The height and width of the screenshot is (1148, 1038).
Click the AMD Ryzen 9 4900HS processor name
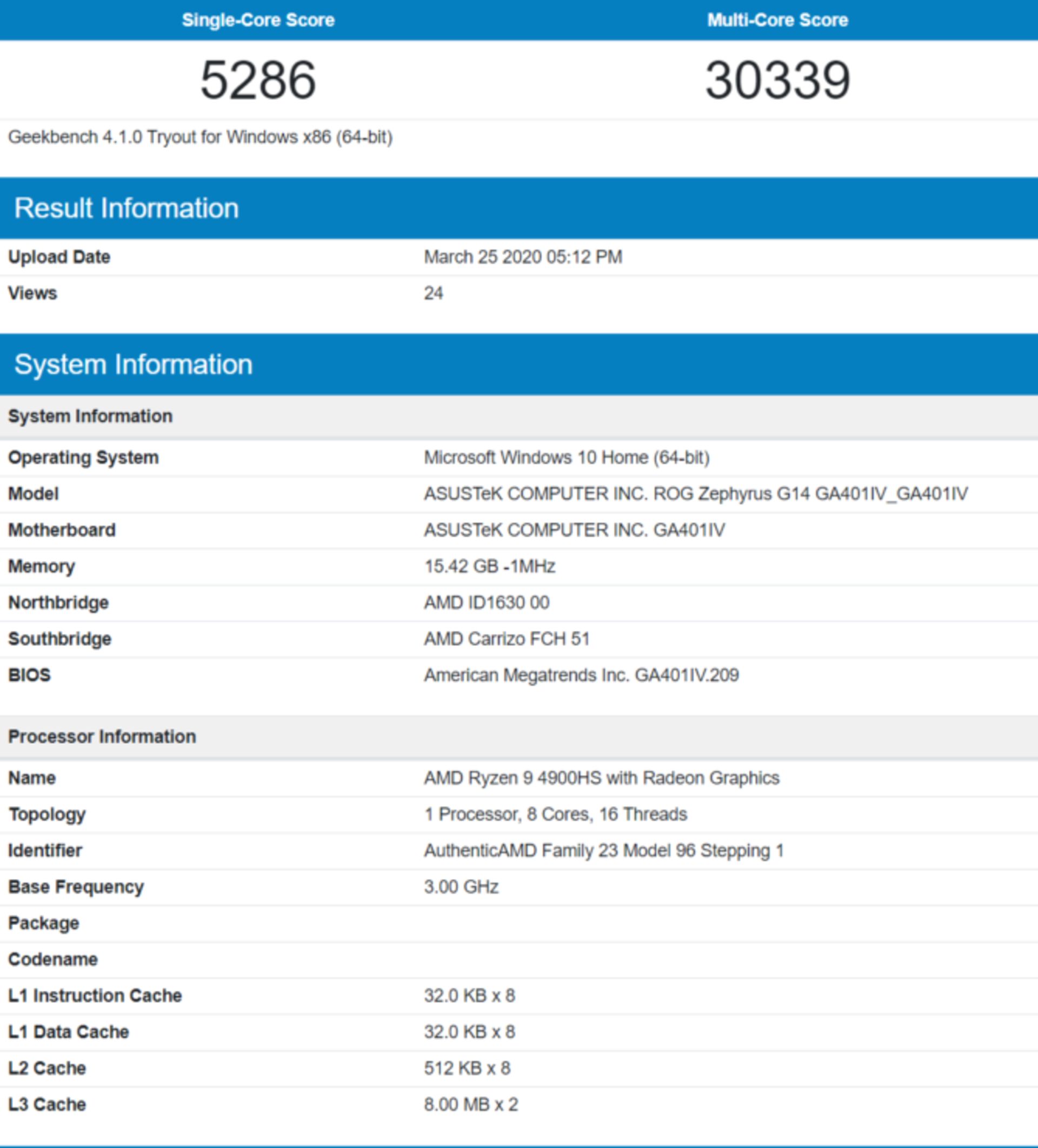[601, 778]
